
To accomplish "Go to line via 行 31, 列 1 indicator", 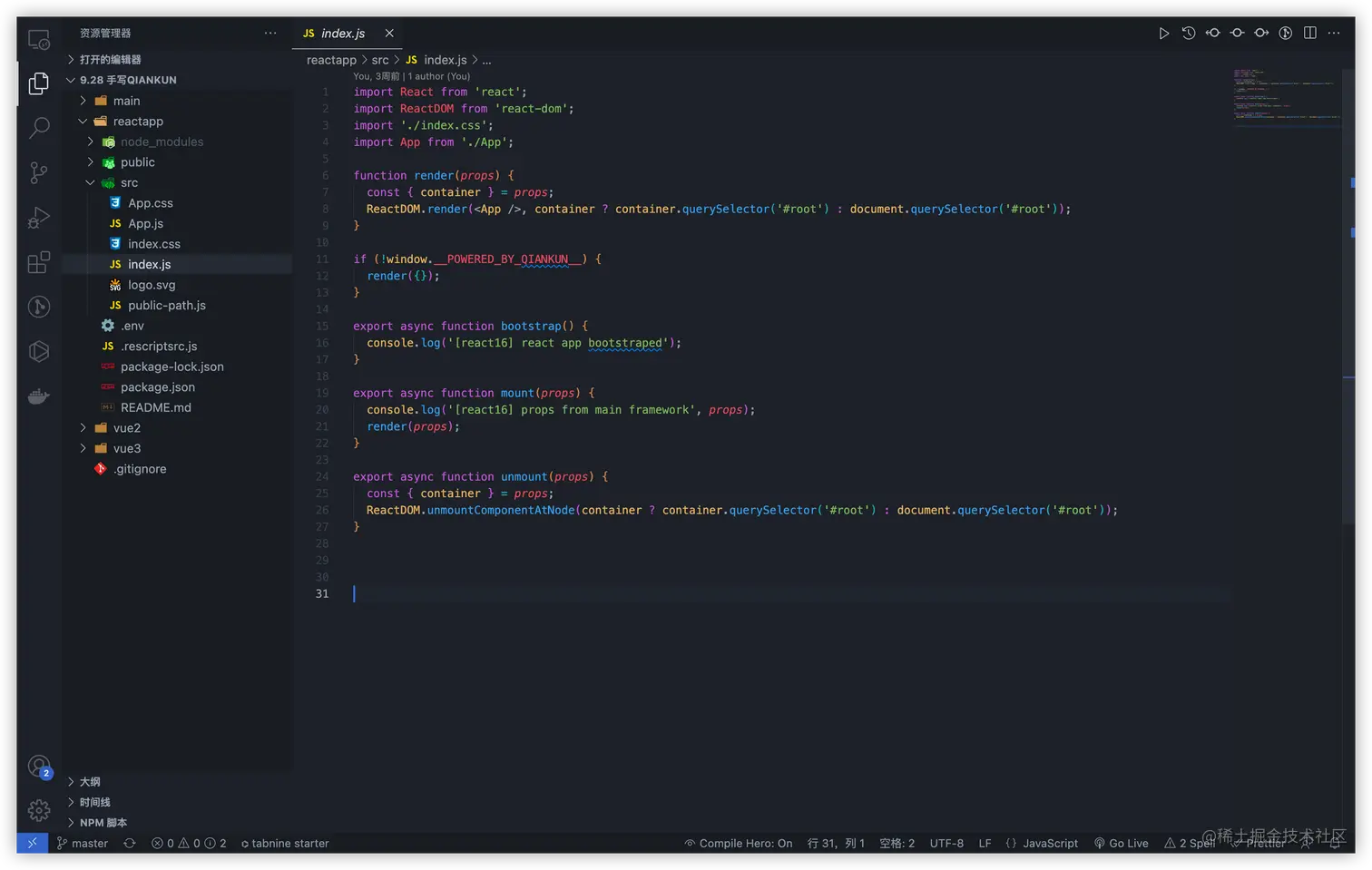I will click(836, 843).
